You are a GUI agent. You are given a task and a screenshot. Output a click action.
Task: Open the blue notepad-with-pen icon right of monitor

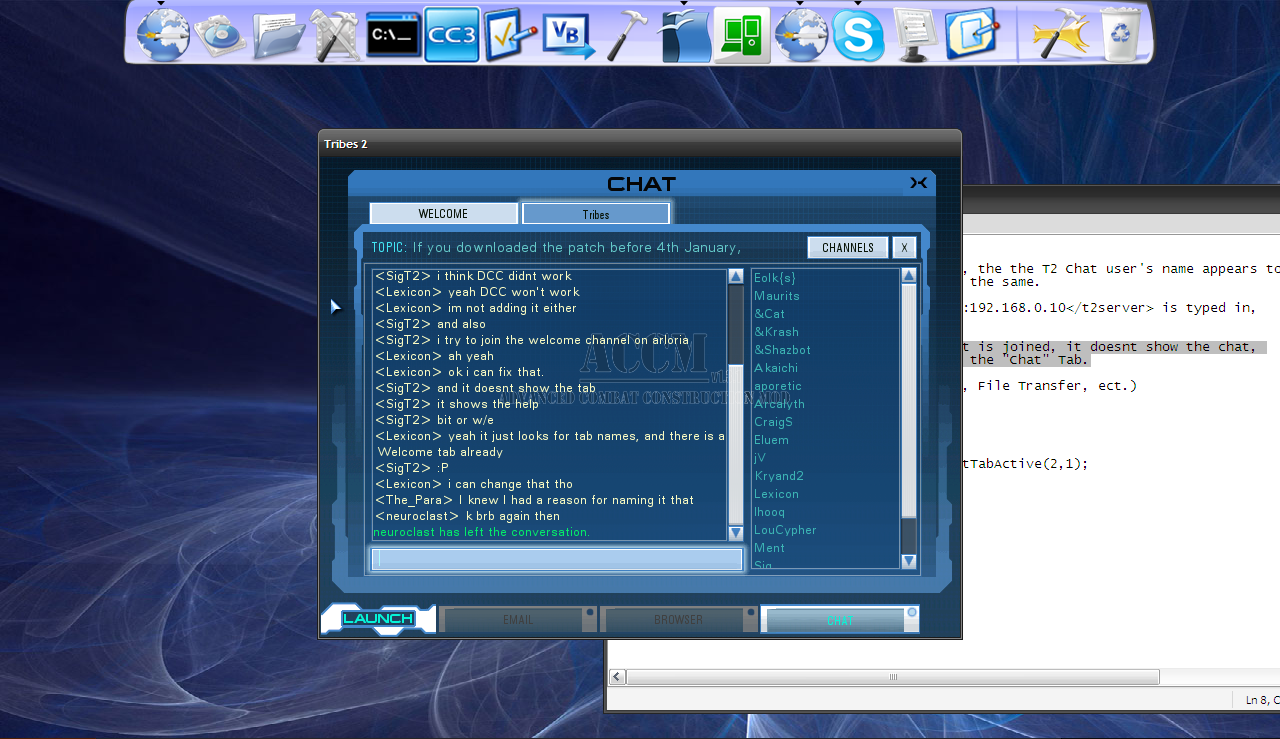(x=972, y=35)
